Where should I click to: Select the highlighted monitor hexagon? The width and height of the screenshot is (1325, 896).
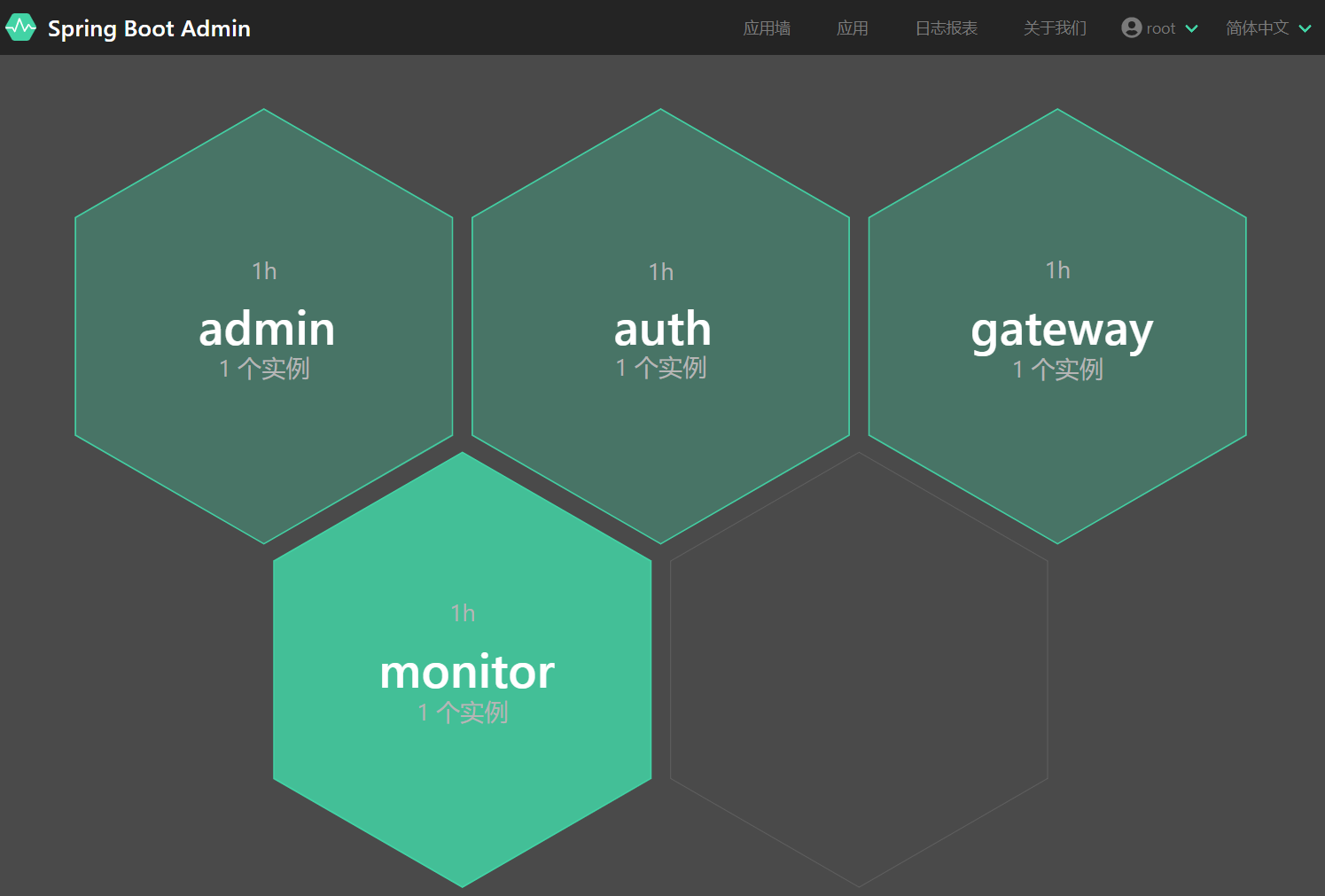click(x=463, y=671)
